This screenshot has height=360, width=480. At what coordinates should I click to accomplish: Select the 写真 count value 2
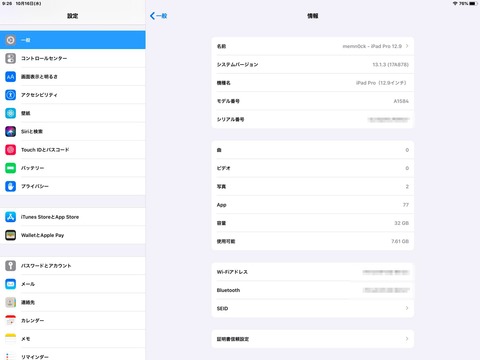tap(407, 186)
